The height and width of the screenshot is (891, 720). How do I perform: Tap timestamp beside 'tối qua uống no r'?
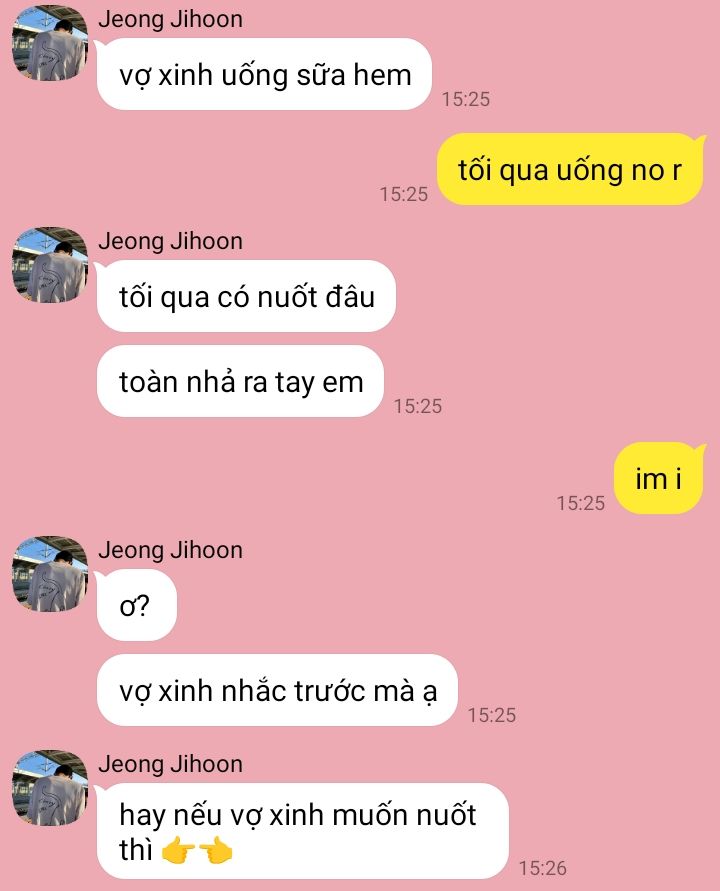tap(403, 194)
